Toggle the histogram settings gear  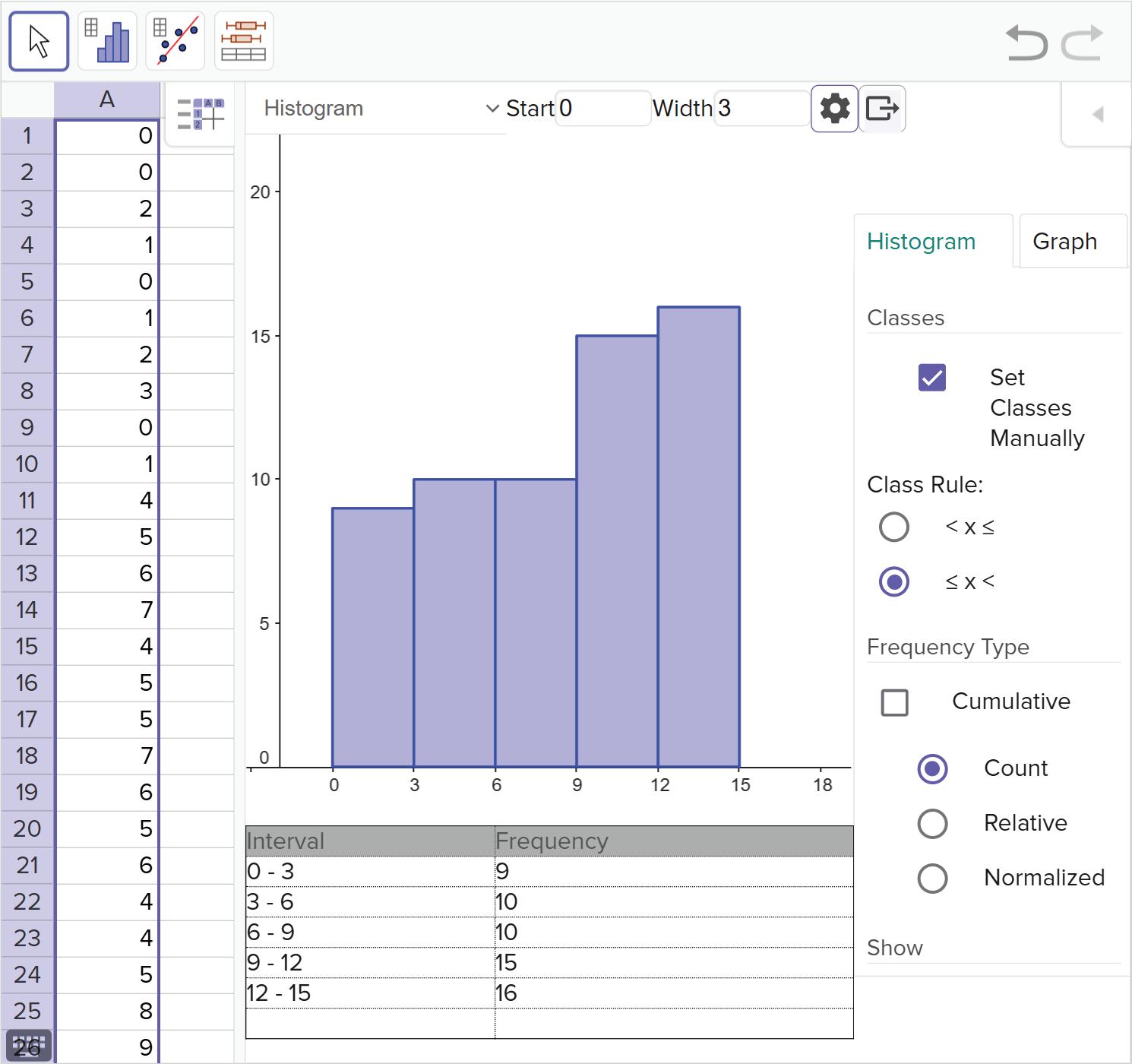[834, 109]
